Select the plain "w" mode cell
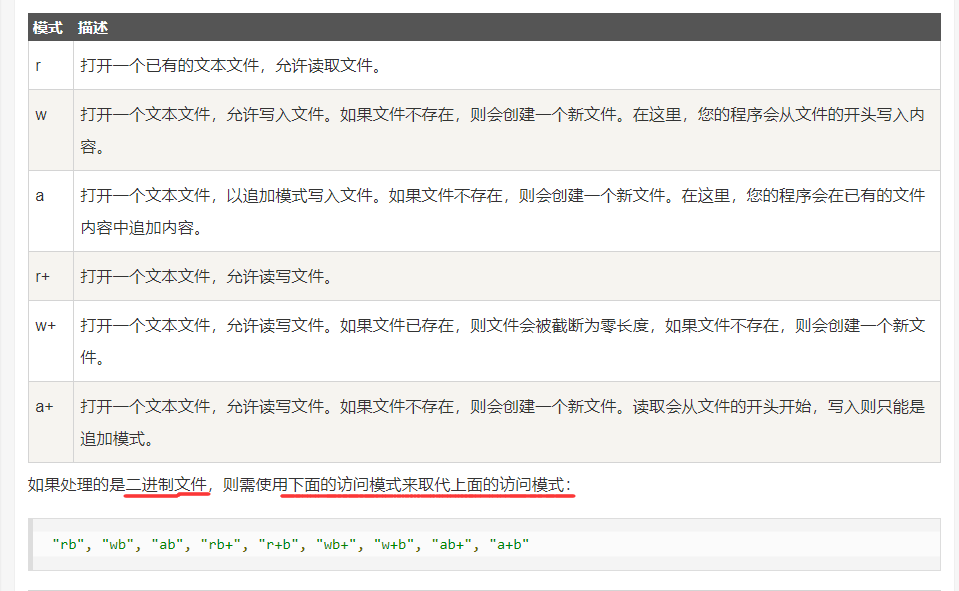 coord(41,115)
